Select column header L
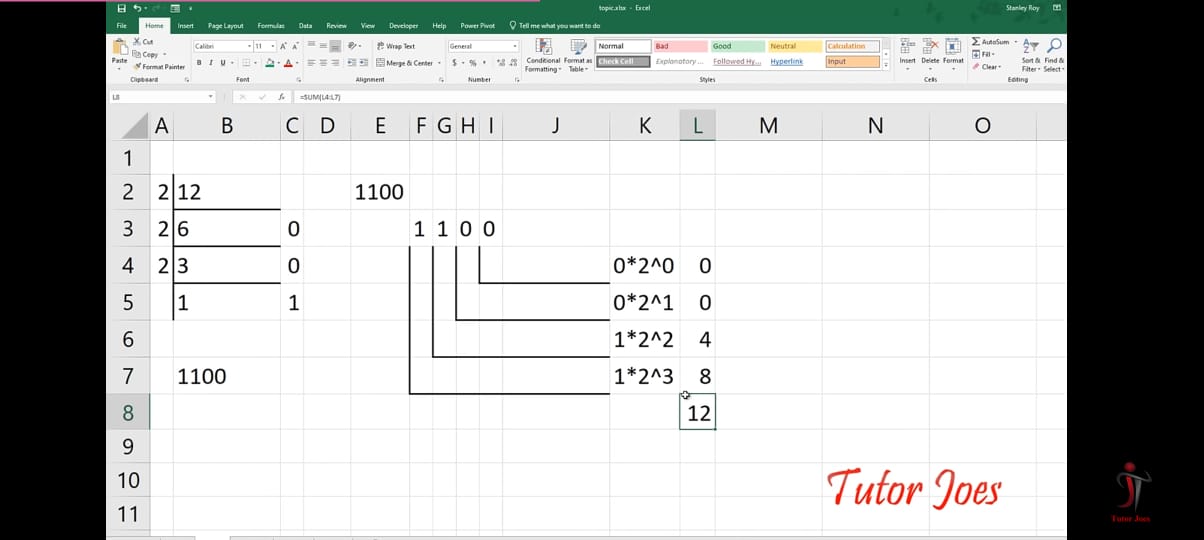This screenshot has height=540, width=1204. 697,125
